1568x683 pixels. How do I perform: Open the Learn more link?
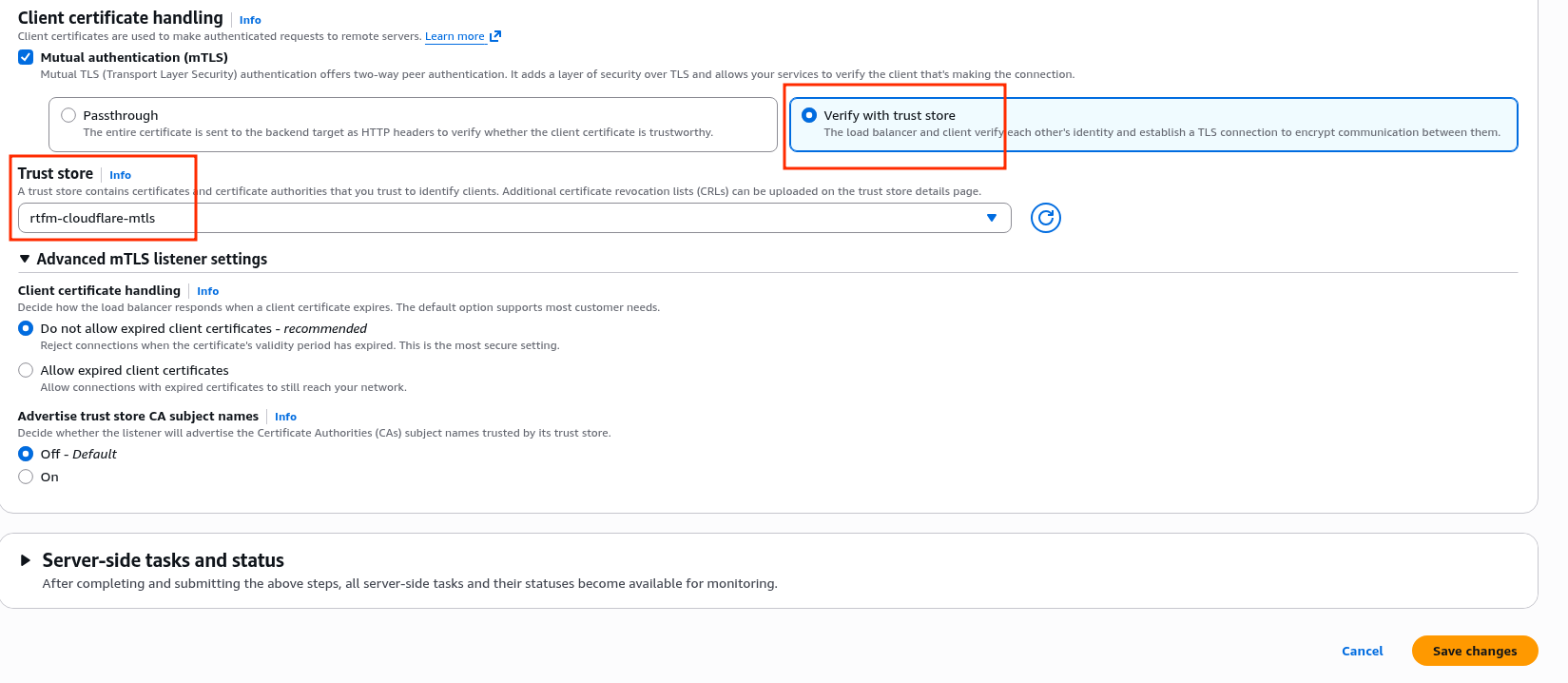point(455,36)
